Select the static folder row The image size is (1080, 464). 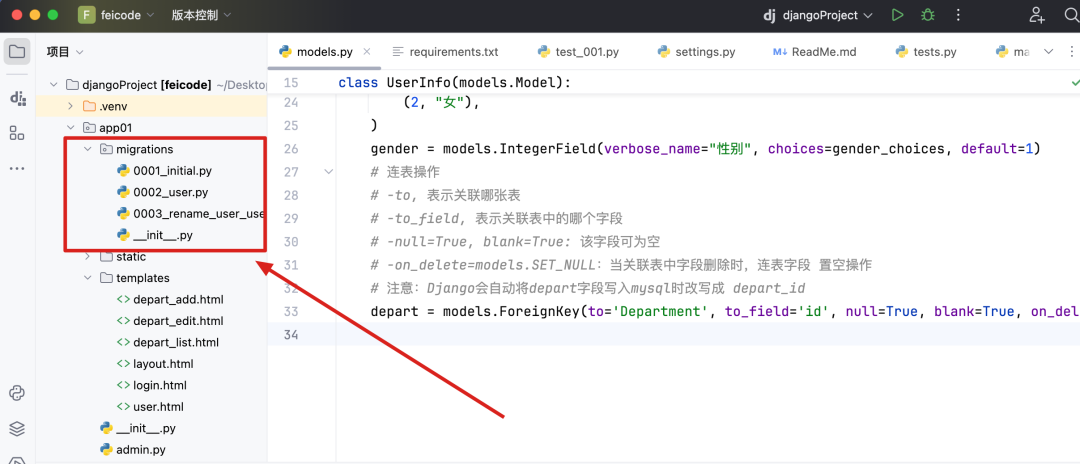[151, 256]
